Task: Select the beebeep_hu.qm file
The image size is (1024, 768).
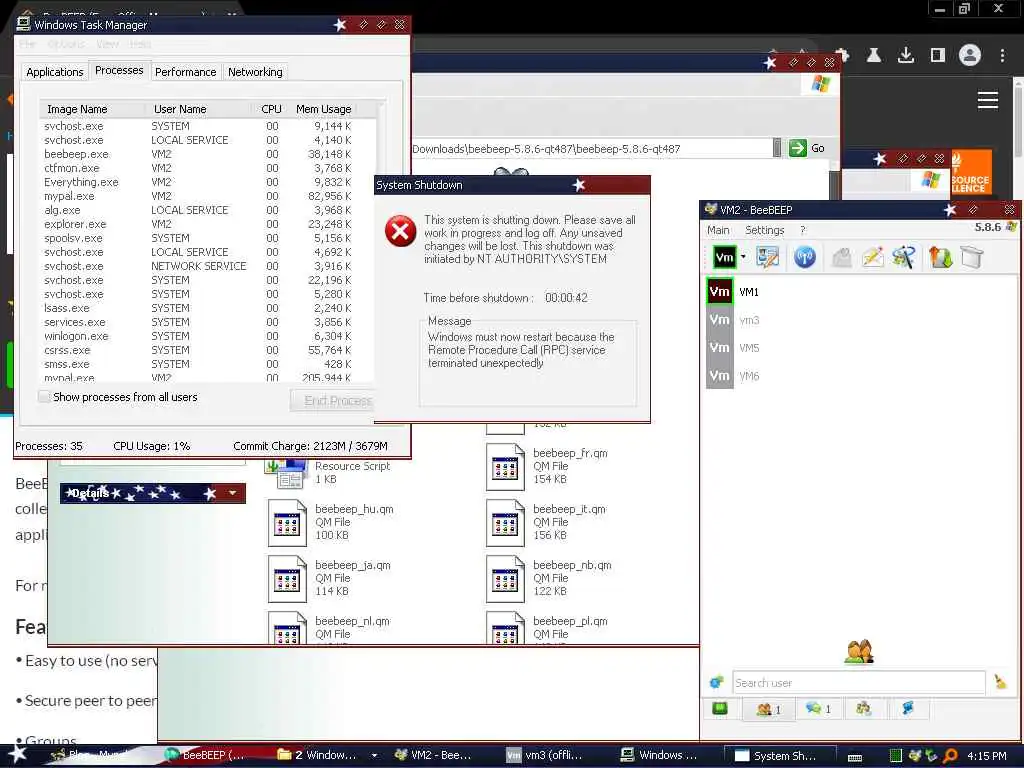Action: [332, 522]
